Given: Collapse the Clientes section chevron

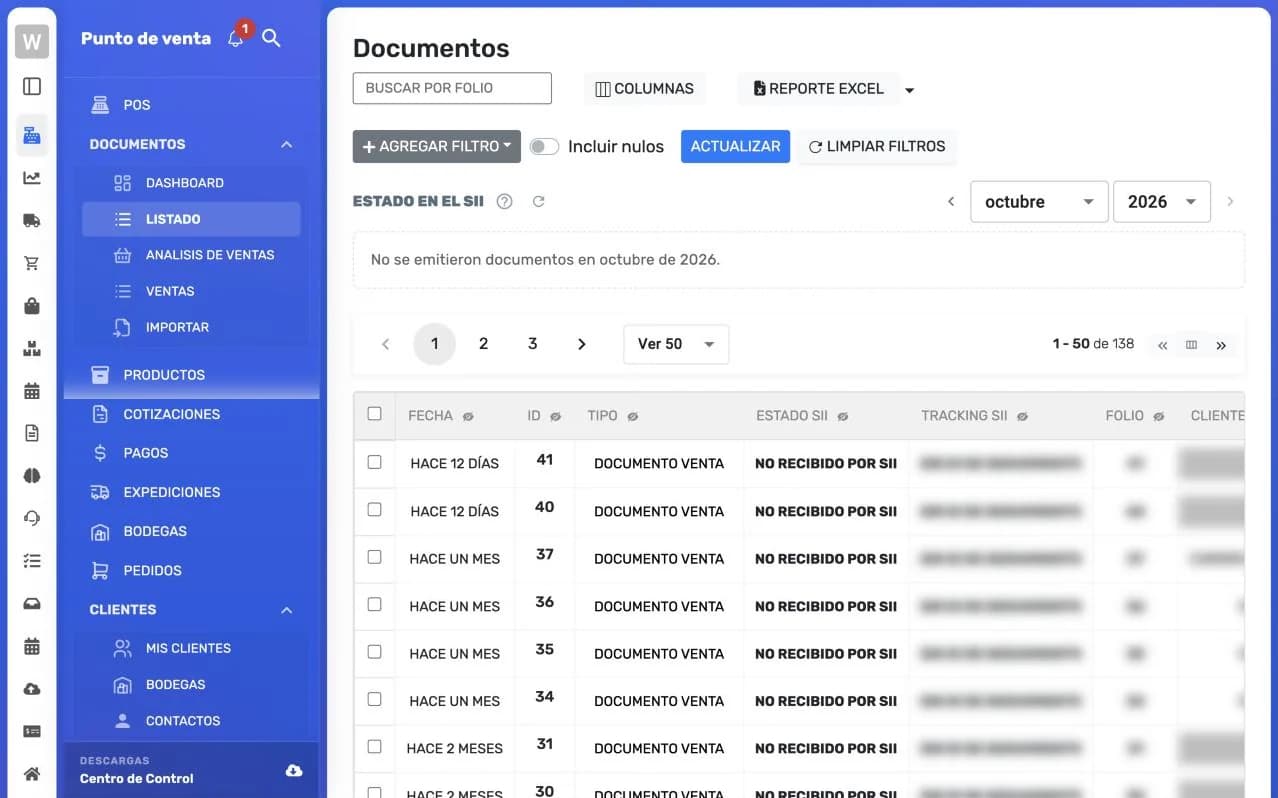Looking at the screenshot, I should coord(287,609).
